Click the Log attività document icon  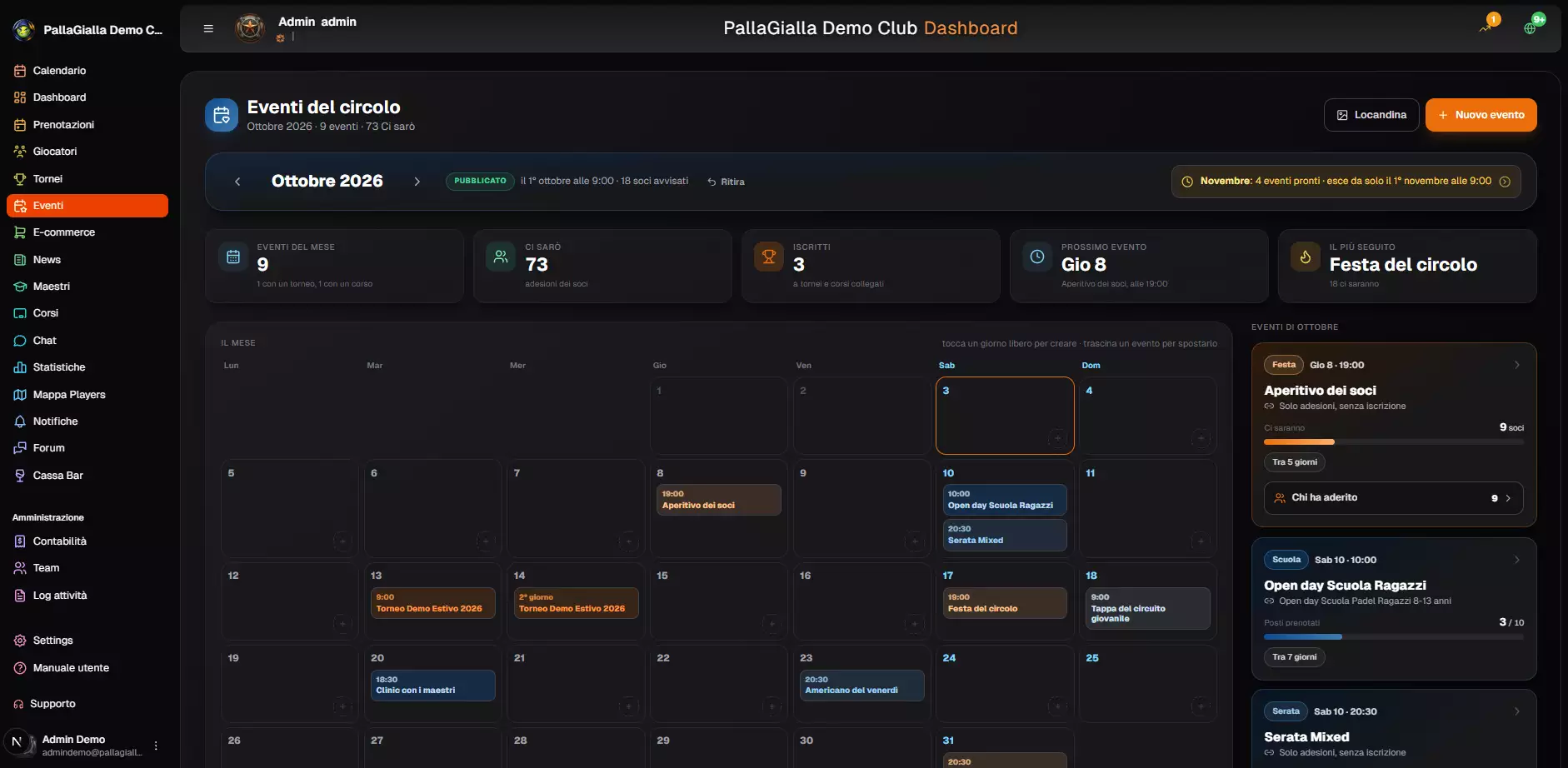tap(20, 596)
